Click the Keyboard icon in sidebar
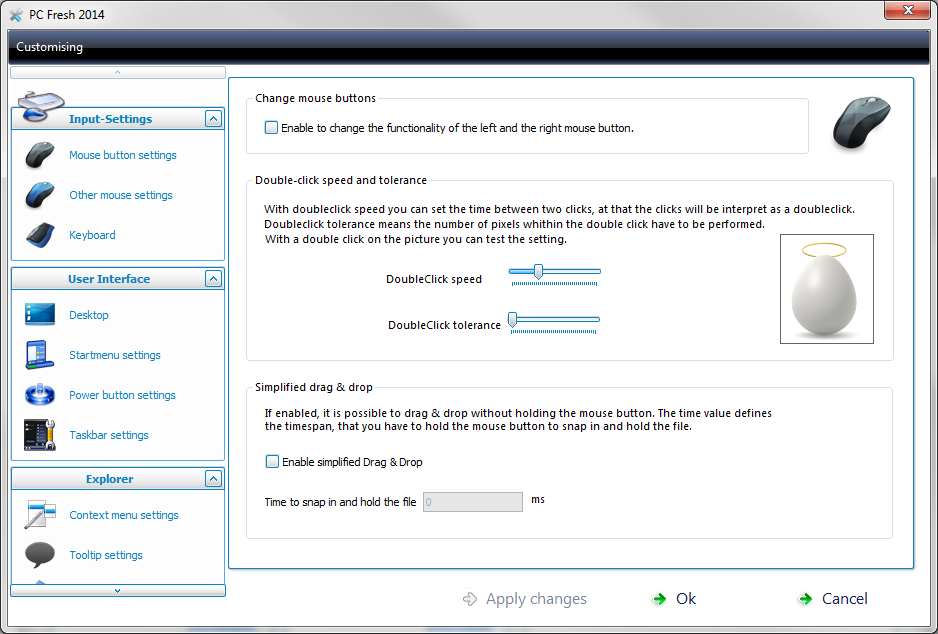The width and height of the screenshot is (938, 634). click(x=40, y=235)
